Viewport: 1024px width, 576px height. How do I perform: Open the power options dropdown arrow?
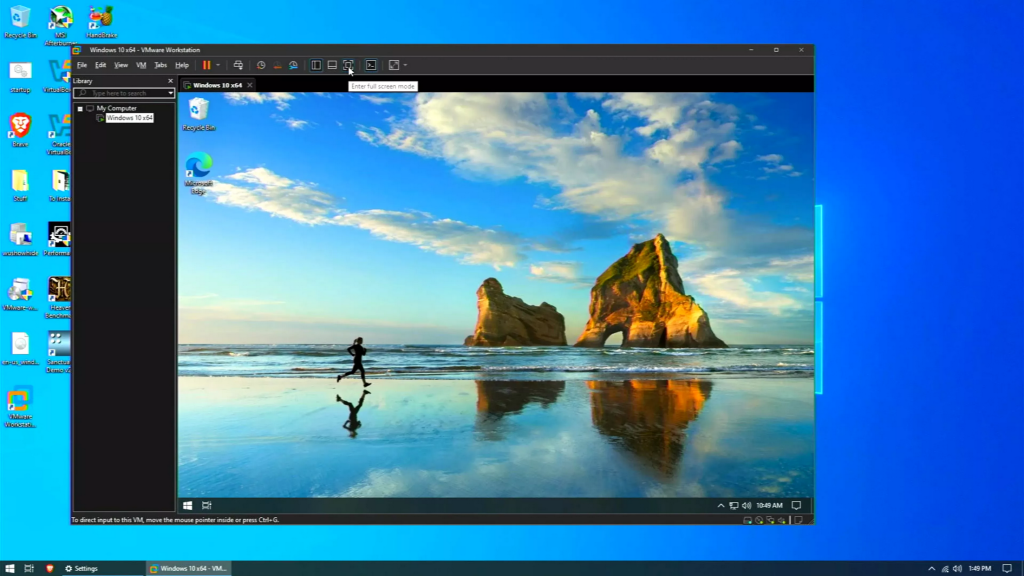tap(218, 65)
